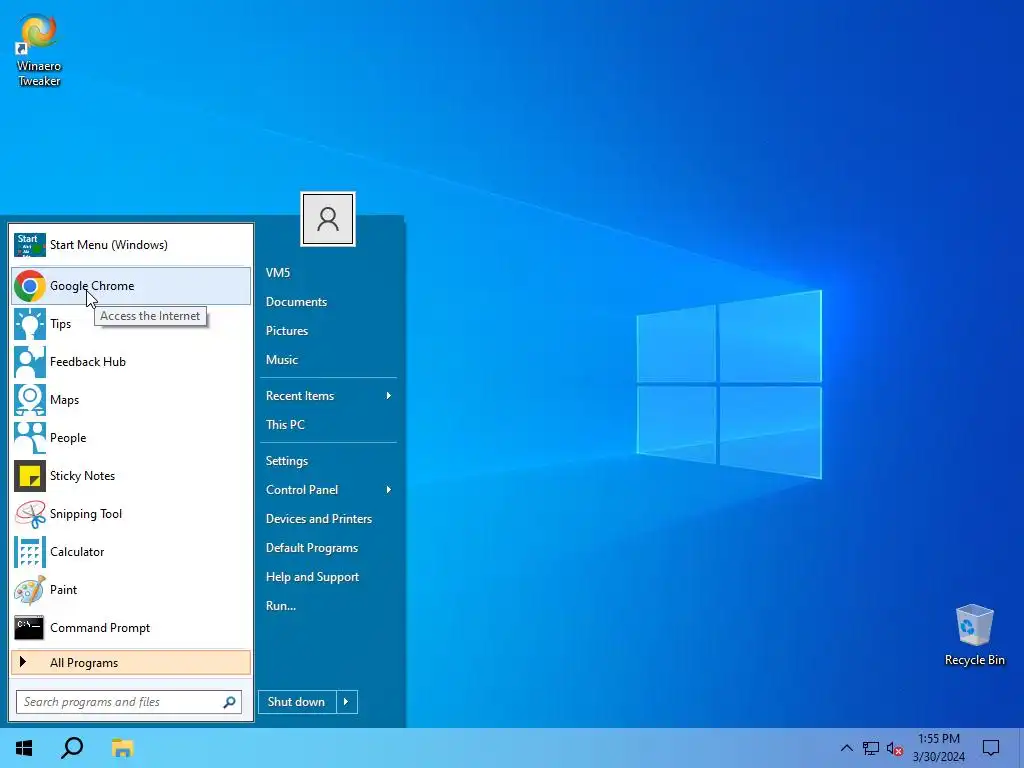Viewport: 1024px width, 768px height.
Task: Show hidden tray icons chevron
Action: [x=846, y=748]
